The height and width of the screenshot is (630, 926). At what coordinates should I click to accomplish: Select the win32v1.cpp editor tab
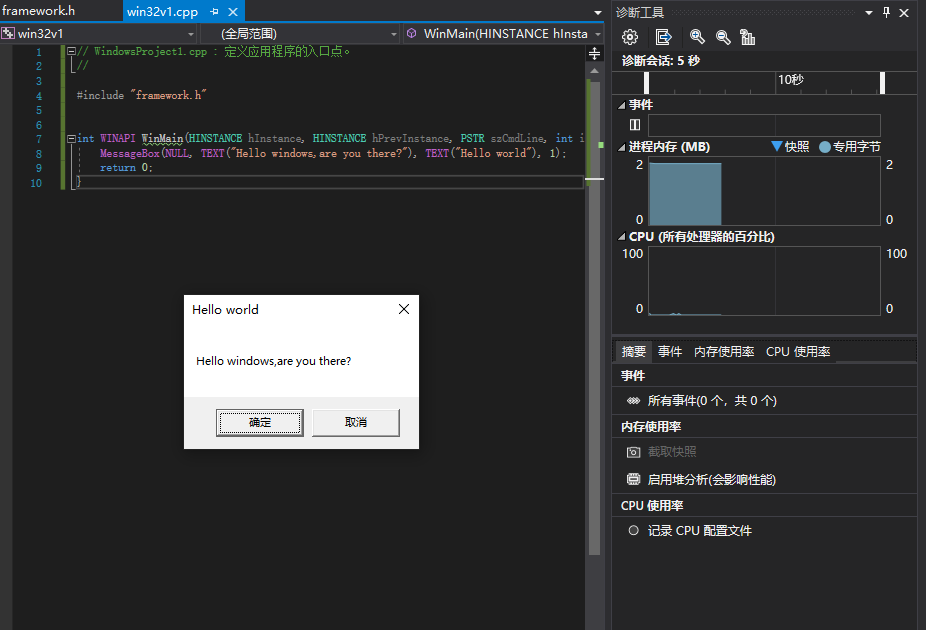(x=162, y=12)
